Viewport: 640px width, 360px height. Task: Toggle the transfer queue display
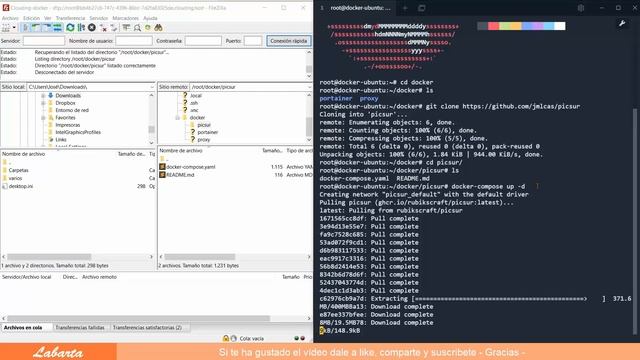[x=58, y=28]
